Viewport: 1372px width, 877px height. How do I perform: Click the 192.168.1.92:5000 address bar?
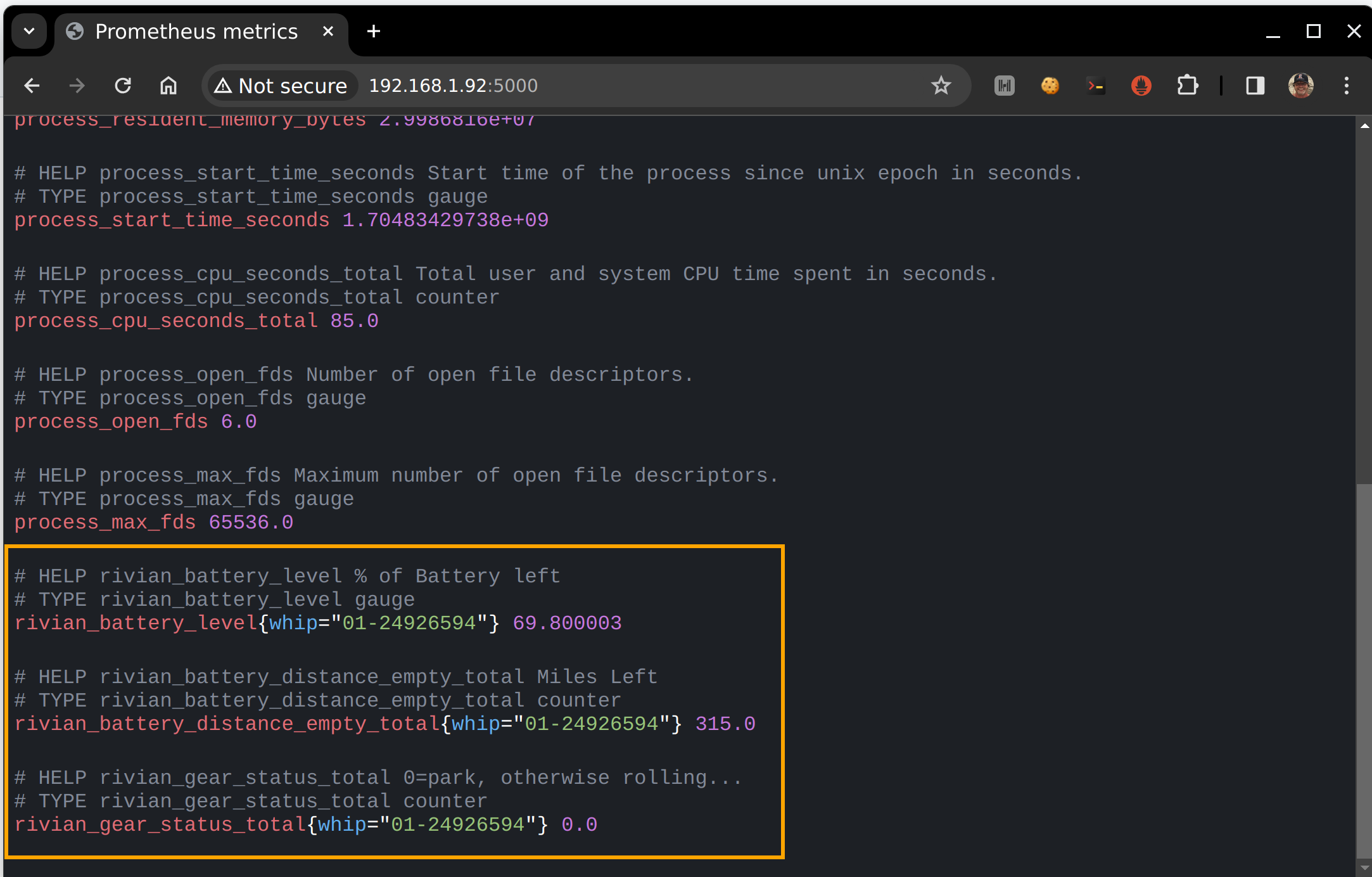(570, 86)
